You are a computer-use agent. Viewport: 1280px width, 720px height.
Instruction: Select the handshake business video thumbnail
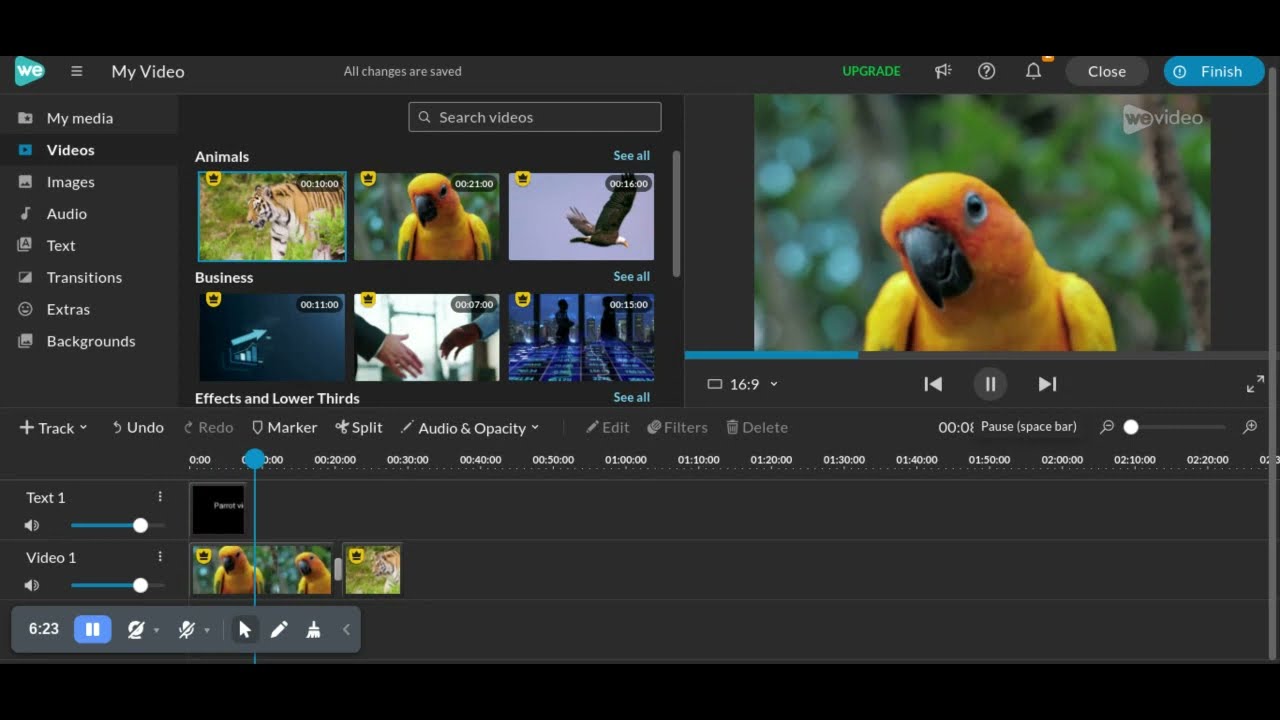point(426,337)
